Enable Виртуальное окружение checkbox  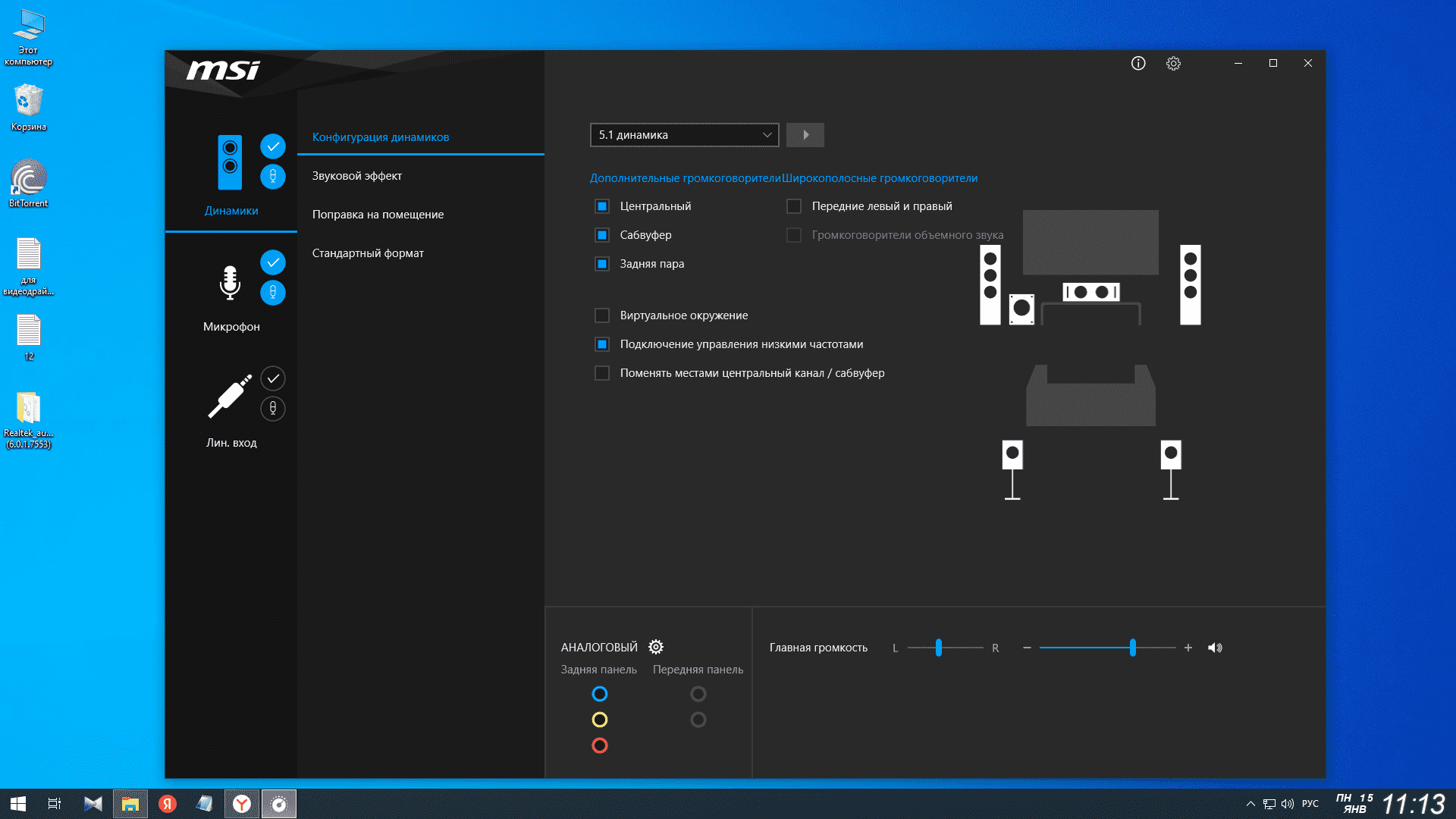click(602, 315)
